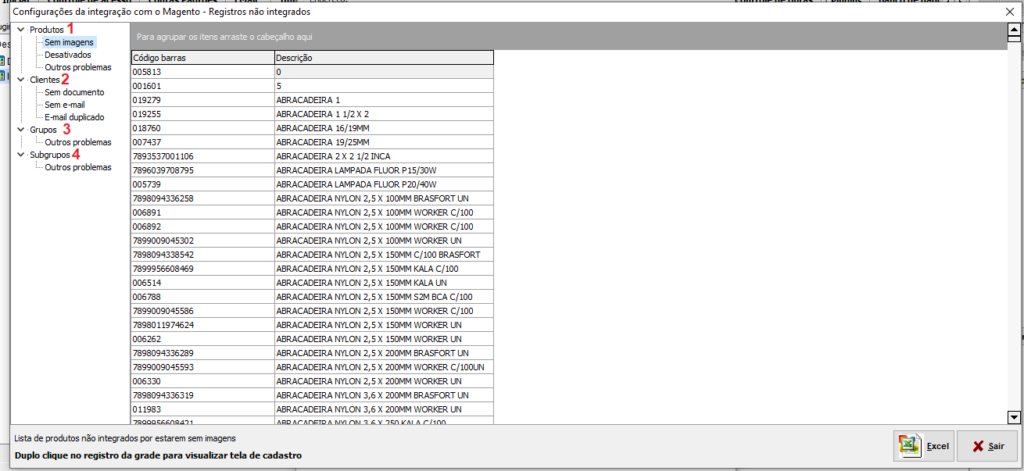Click the Excel spreadsheet icon
Viewport: 1024px width, 471px height.
coord(909,446)
